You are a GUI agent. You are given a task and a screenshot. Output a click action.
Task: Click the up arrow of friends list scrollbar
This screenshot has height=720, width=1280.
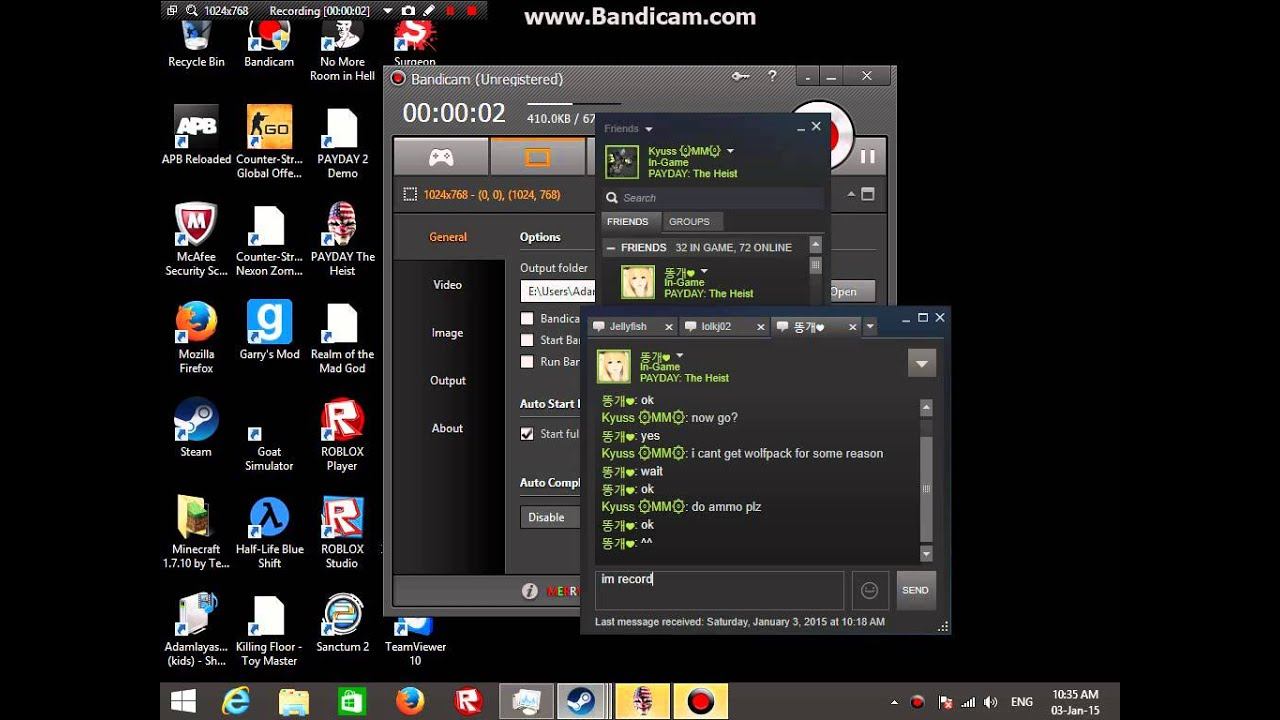coord(816,245)
